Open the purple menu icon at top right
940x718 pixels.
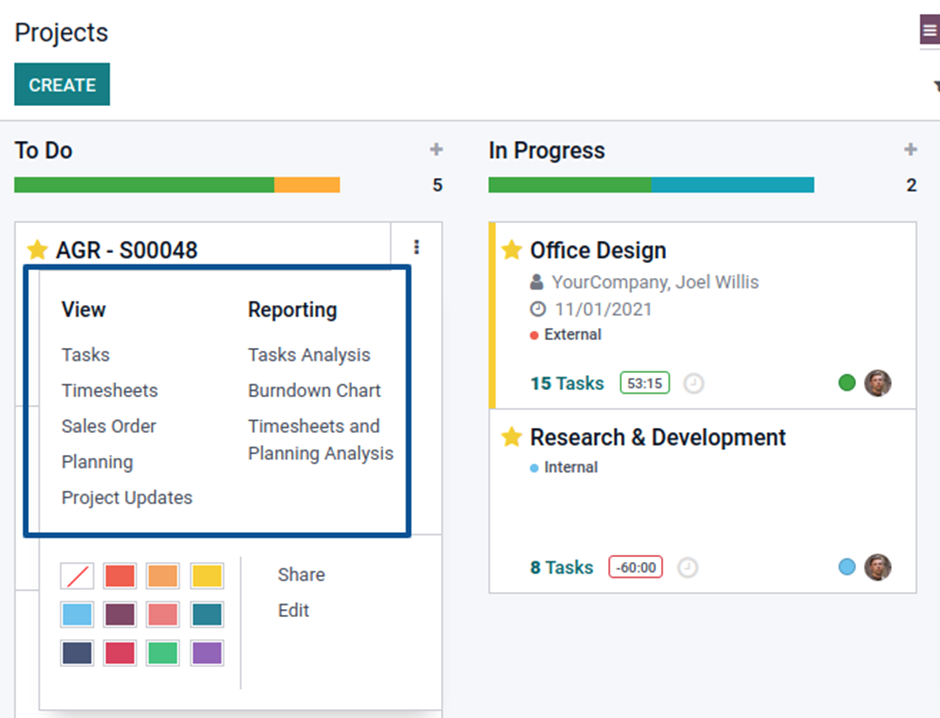(x=929, y=30)
